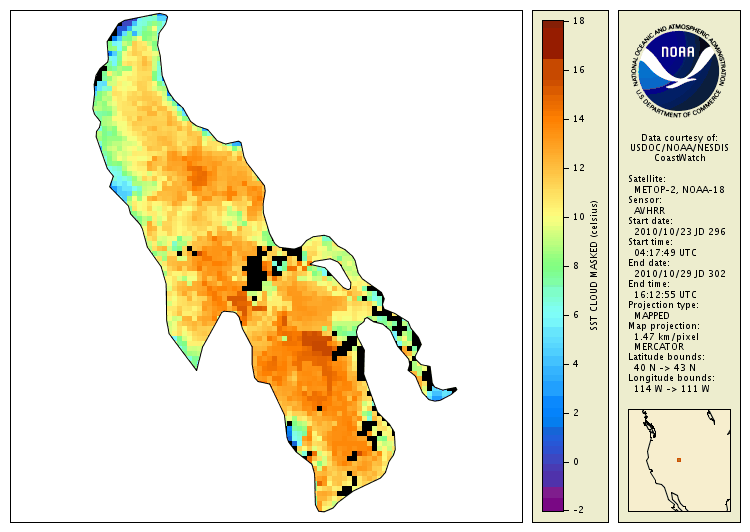Click the 'Projection type:' label
750x532 pixels.
(x=663, y=305)
